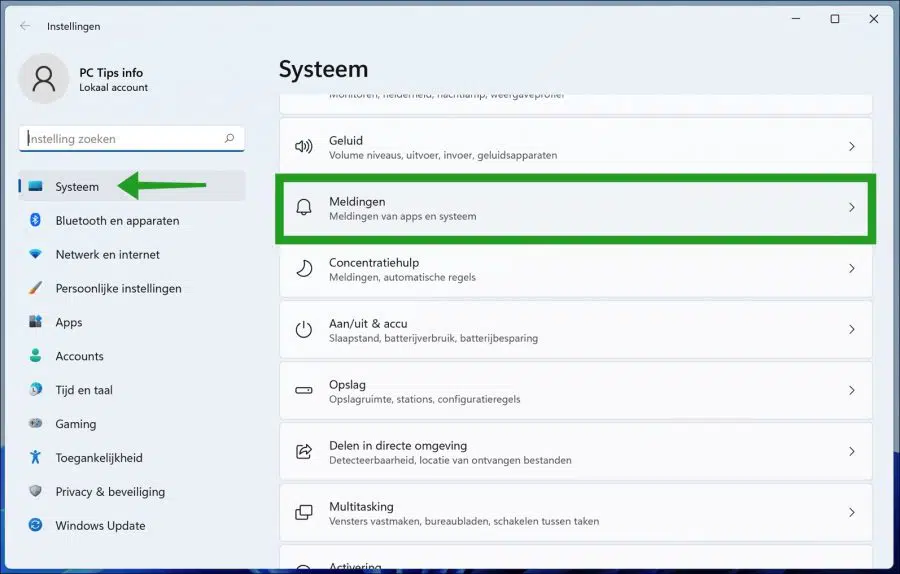
Task: Close the Instellingen window
Action: click(x=874, y=19)
